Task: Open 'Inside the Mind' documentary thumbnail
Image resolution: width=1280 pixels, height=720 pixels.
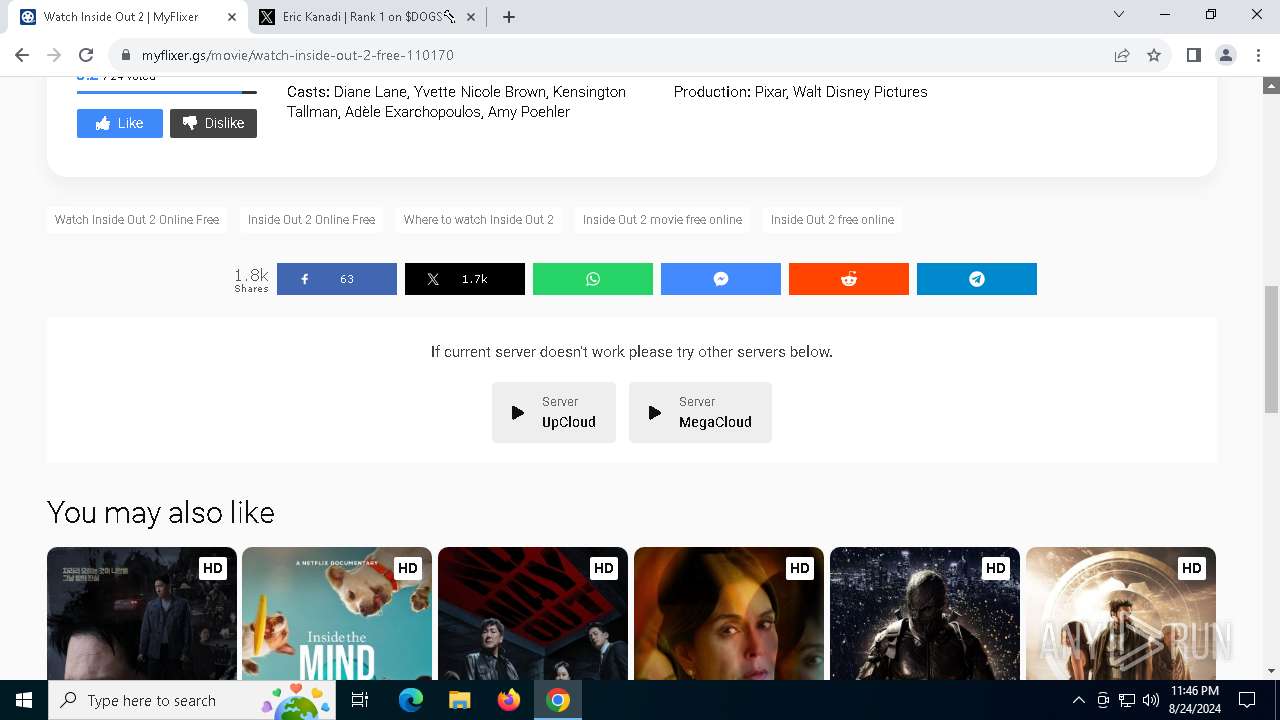Action: click(x=337, y=613)
